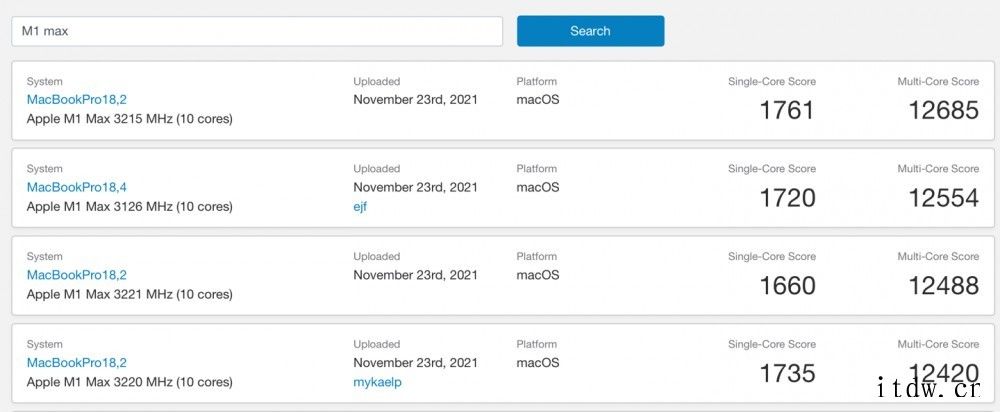Image resolution: width=1000 pixels, height=412 pixels.
Task: Visit uploader mykaelp's profile link
Action: 378,382
